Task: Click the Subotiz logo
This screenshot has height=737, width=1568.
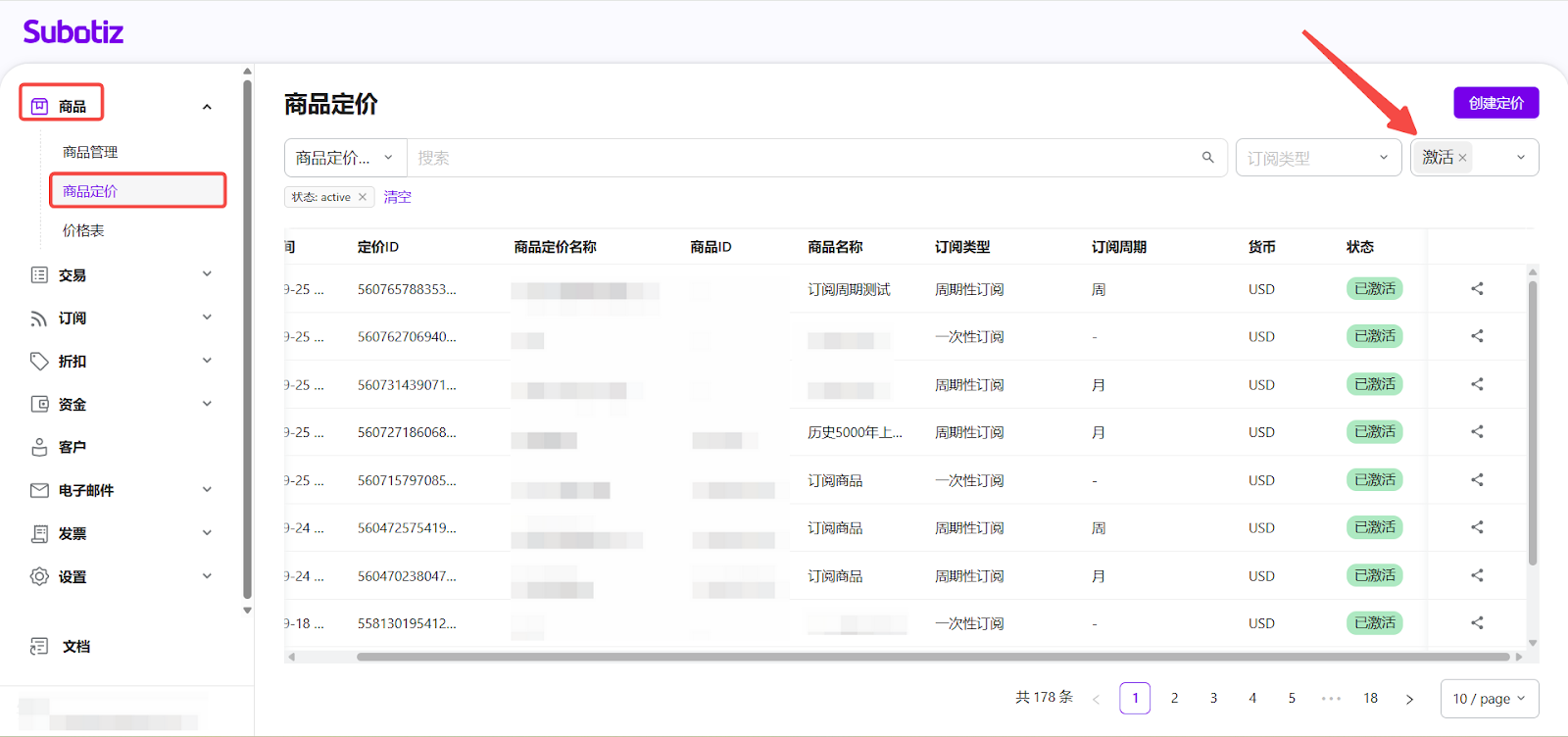Action: tap(73, 32)
